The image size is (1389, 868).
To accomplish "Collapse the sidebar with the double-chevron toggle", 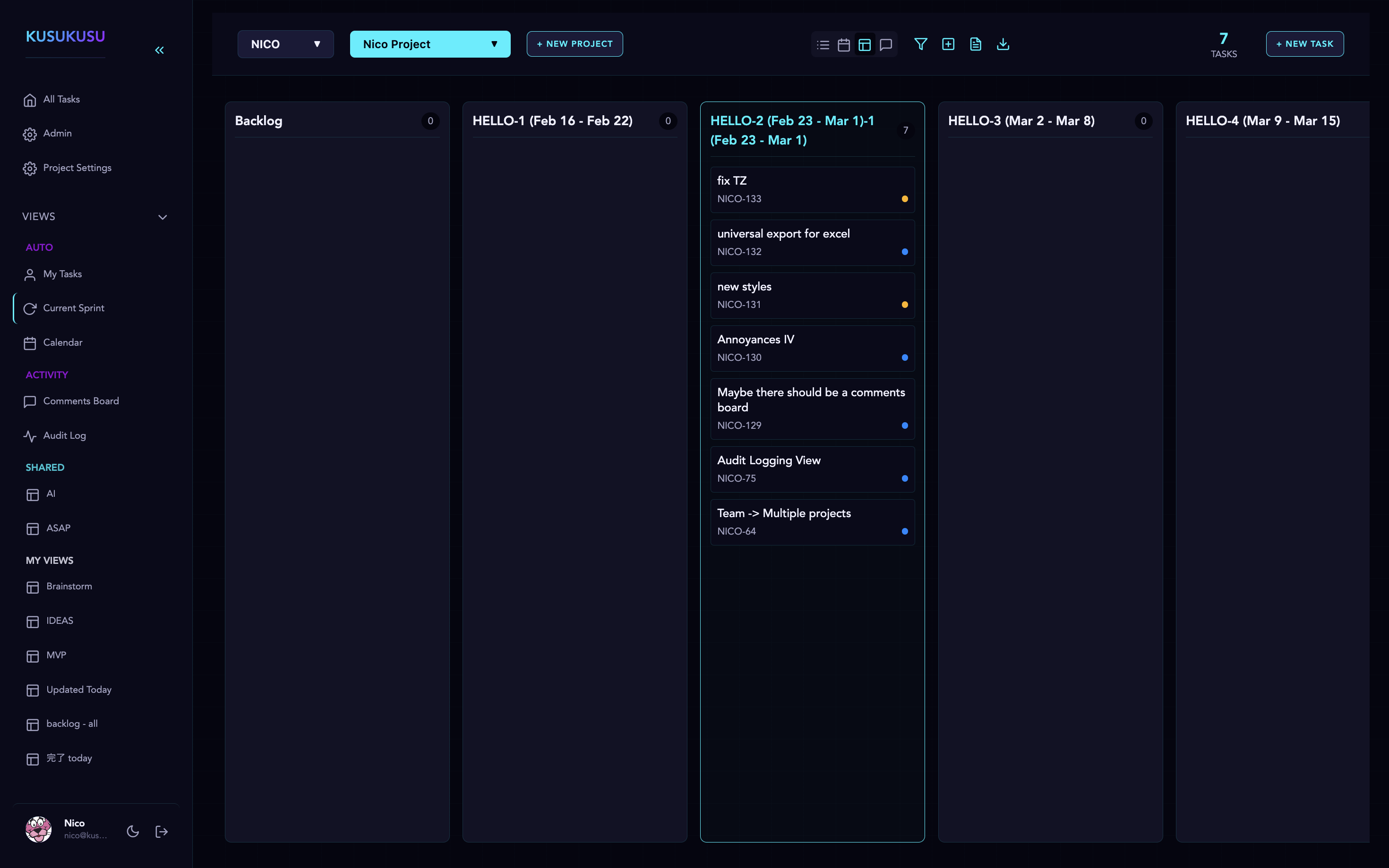I will (x=160, y=50).
